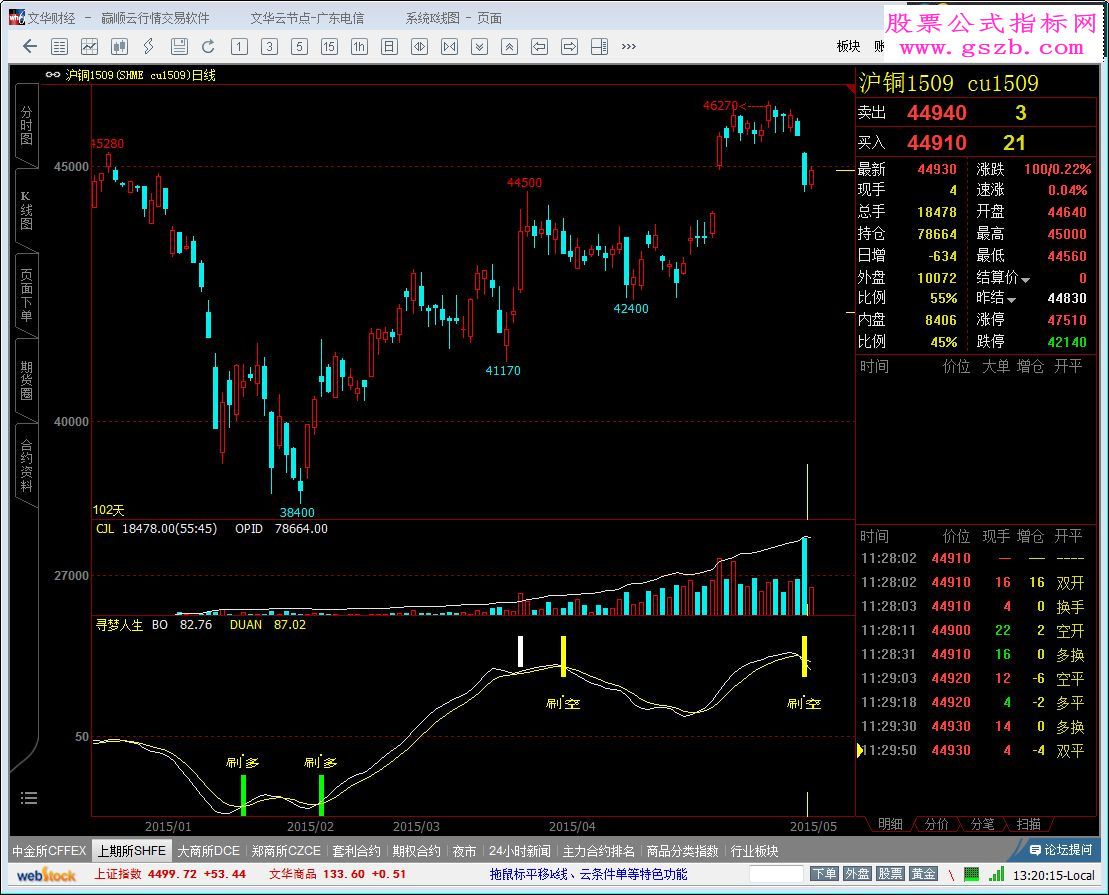Click the left arrow shift chart icon

coord(539,47)
